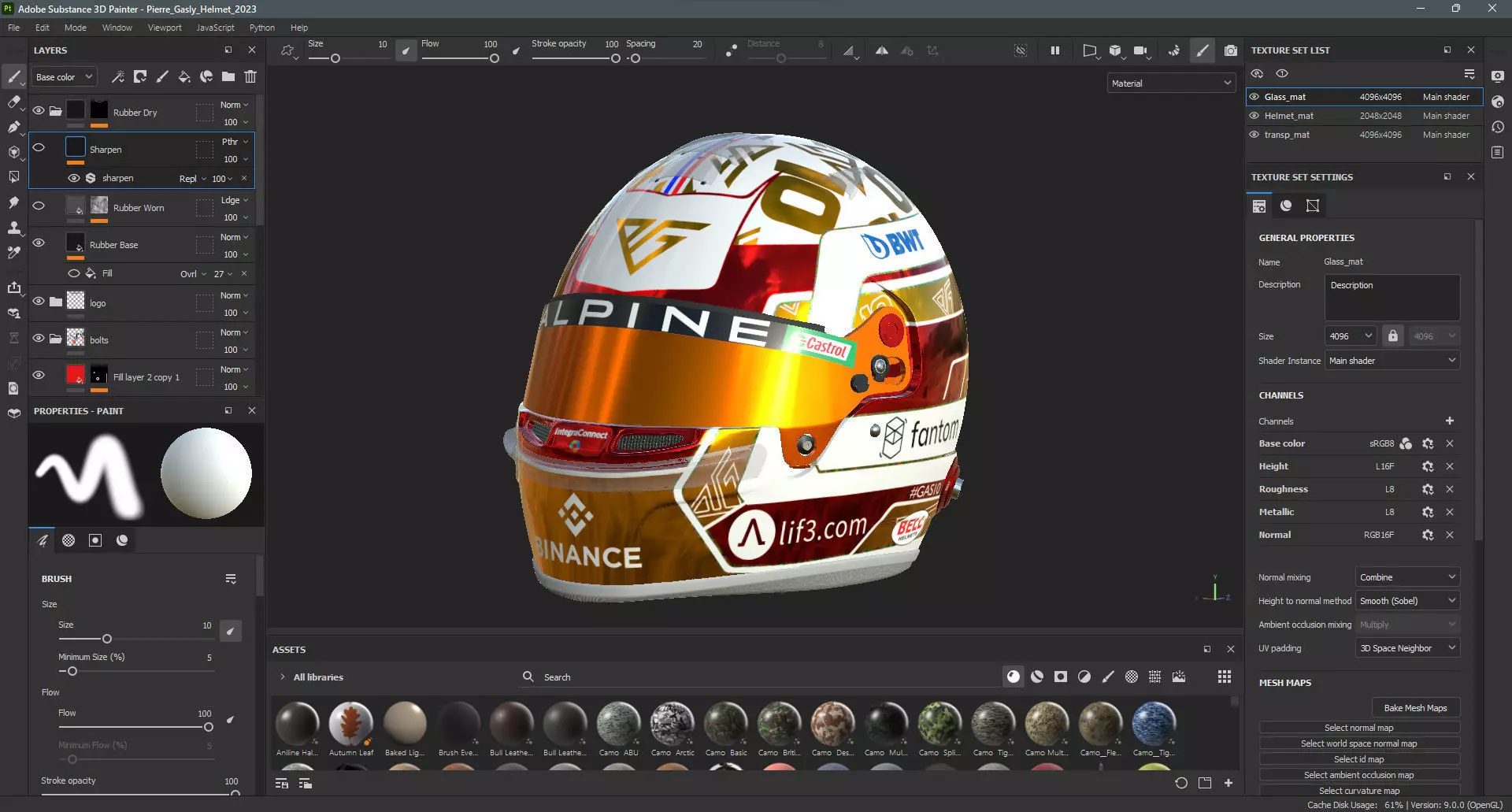Add a mask in Layers panel
Viewport: 1512px width, 812px height.
(x=140, y=76)
